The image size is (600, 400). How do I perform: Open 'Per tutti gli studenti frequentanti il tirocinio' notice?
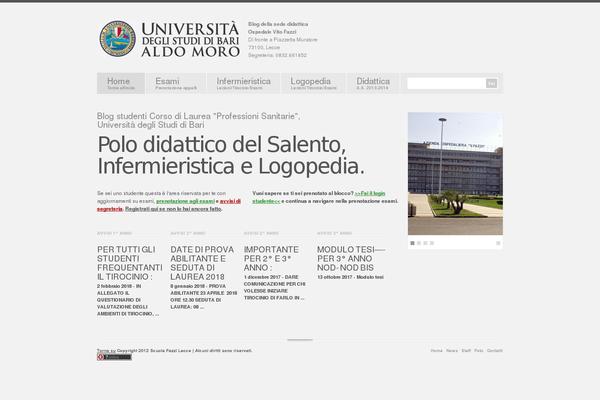pos(130,263)
